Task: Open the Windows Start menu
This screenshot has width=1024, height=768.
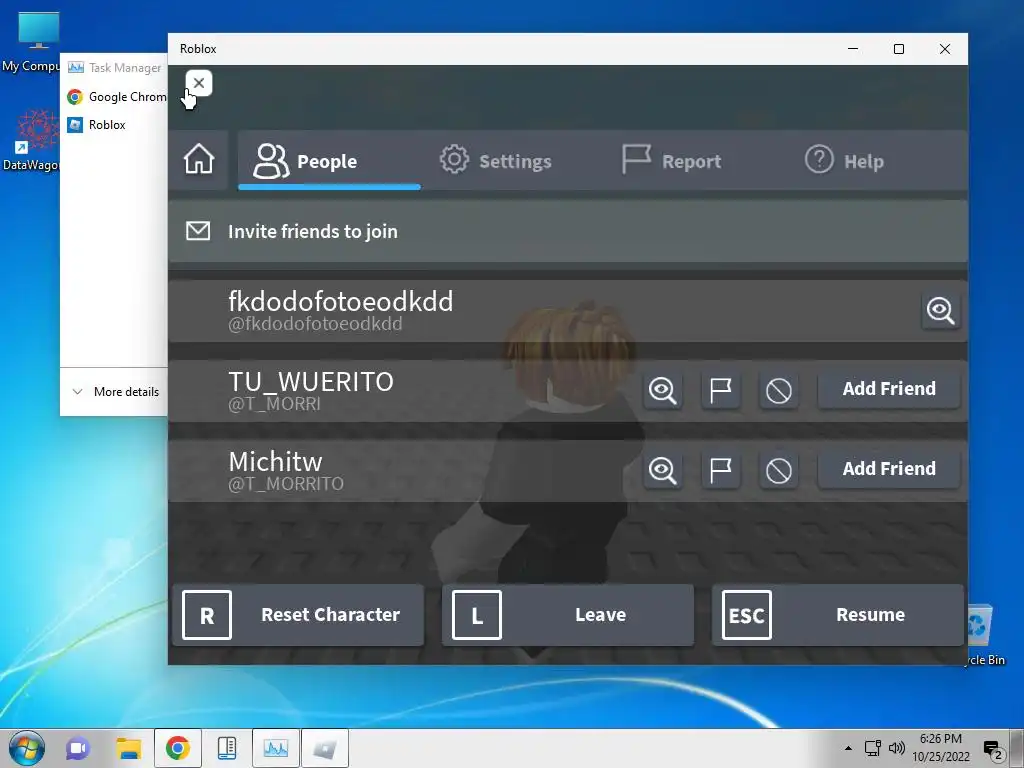Action: click(27, 748)
